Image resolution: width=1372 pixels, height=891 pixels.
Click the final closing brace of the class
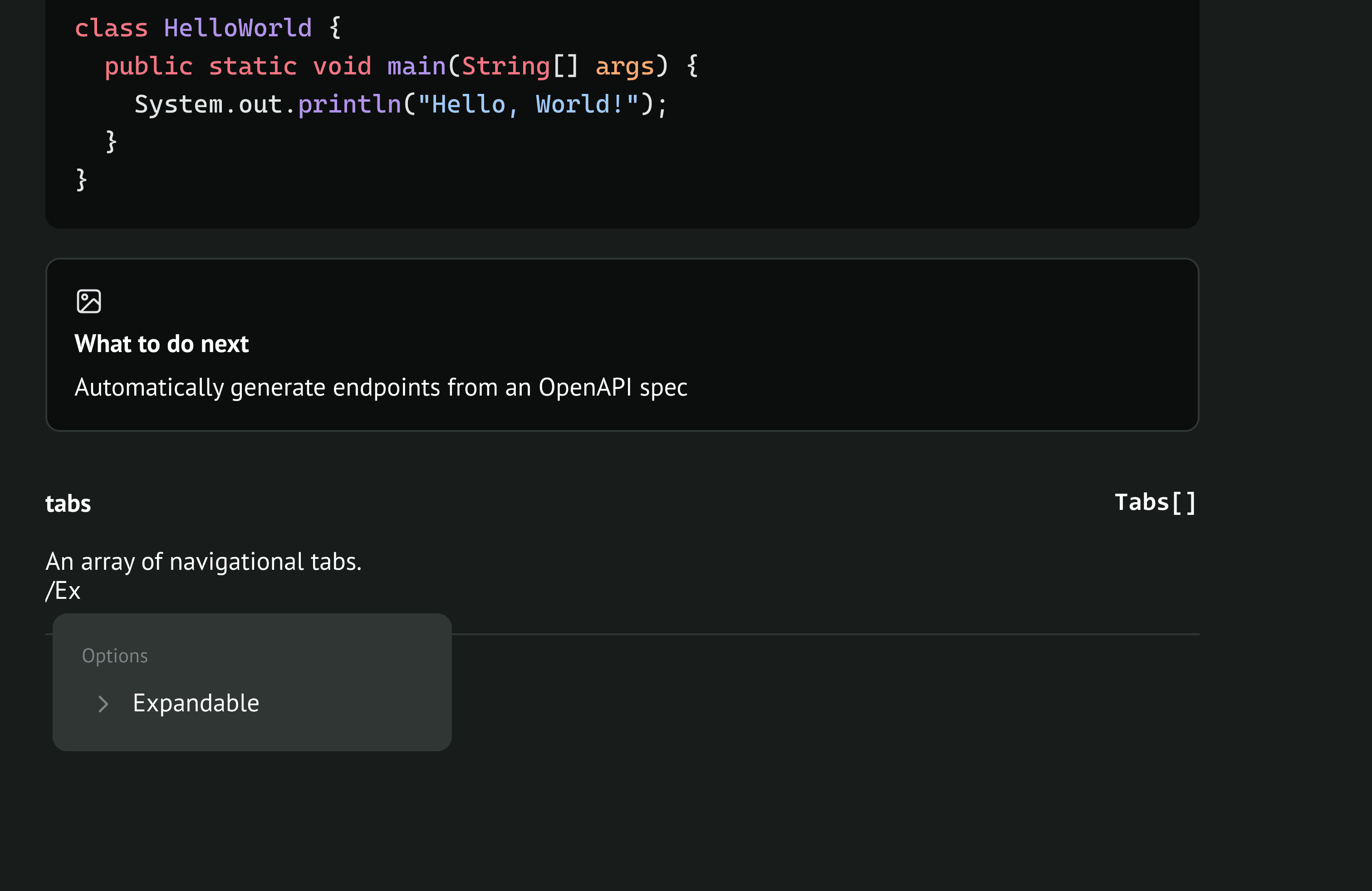[81, 180]
